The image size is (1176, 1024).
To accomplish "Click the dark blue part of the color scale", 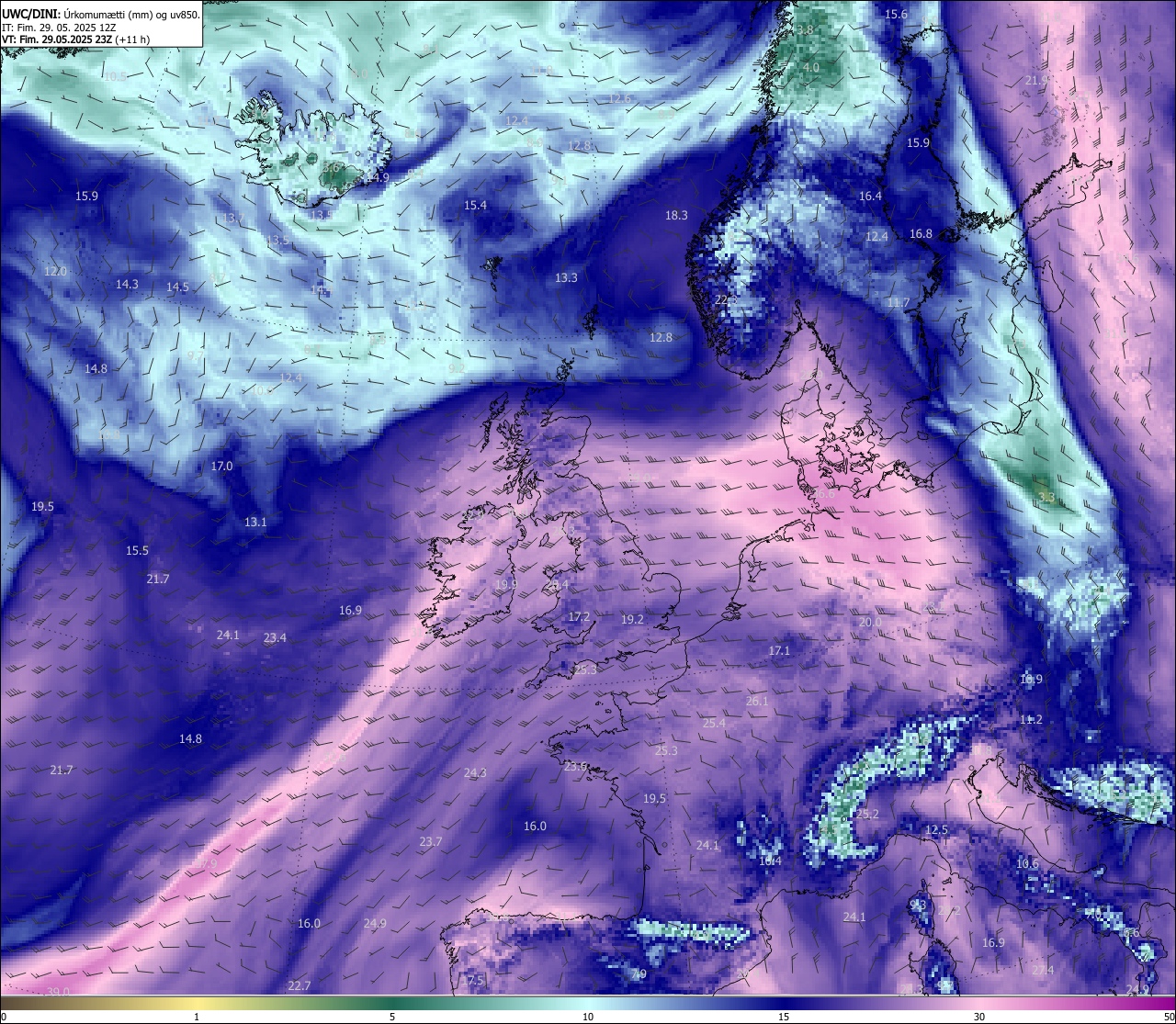I will click(784, 1003).
